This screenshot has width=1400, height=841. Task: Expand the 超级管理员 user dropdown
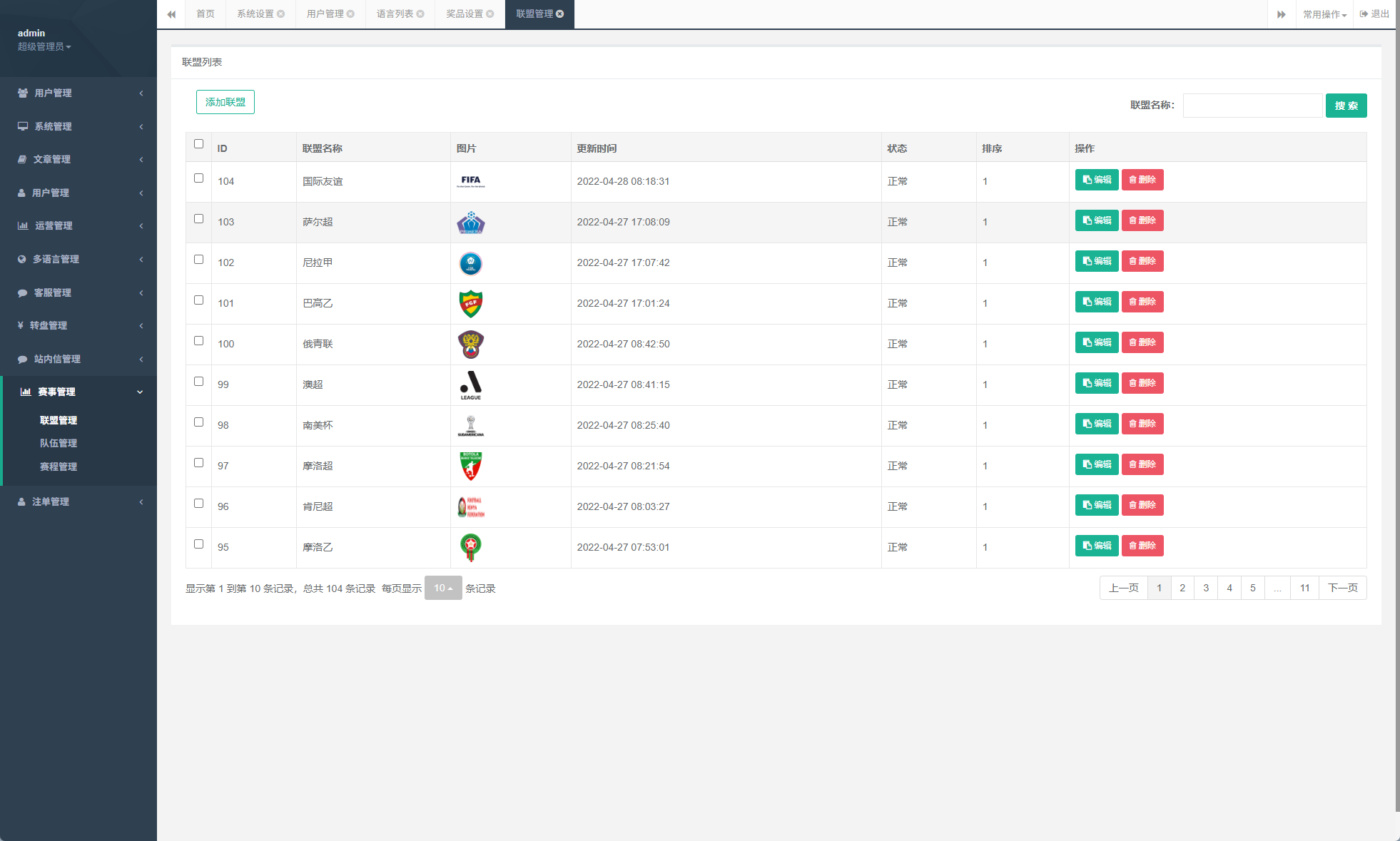tap(44, 47)
